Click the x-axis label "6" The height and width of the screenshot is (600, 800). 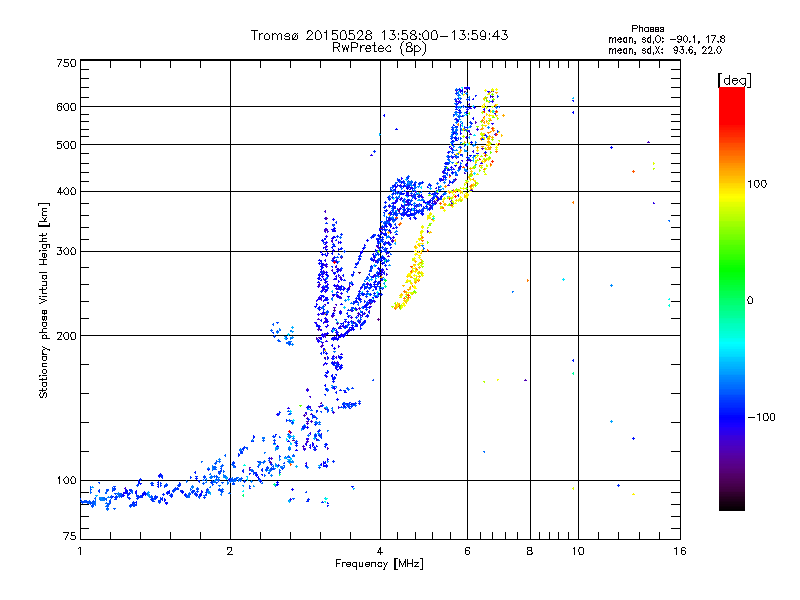[x=467, y=551]
